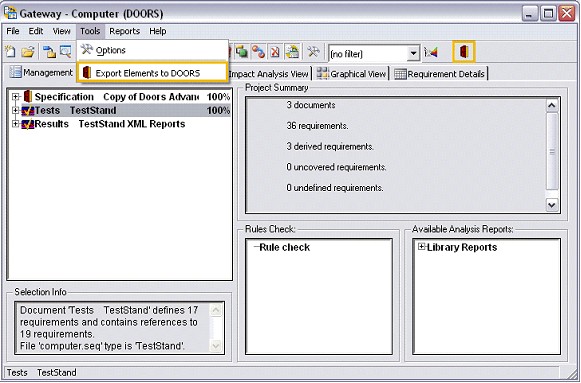The height and width of the screenshot is (383, 581).
Task: Open the Edit menu
Action: (x=36, y=31)
